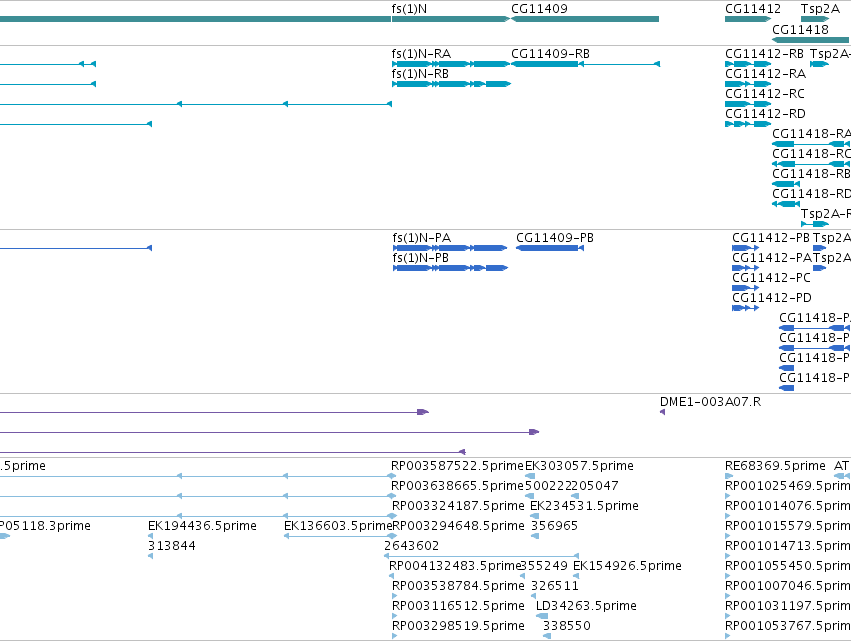Select protein fs(1)N-PB
This screenshot has width=851, height=641.
[421, 258]
